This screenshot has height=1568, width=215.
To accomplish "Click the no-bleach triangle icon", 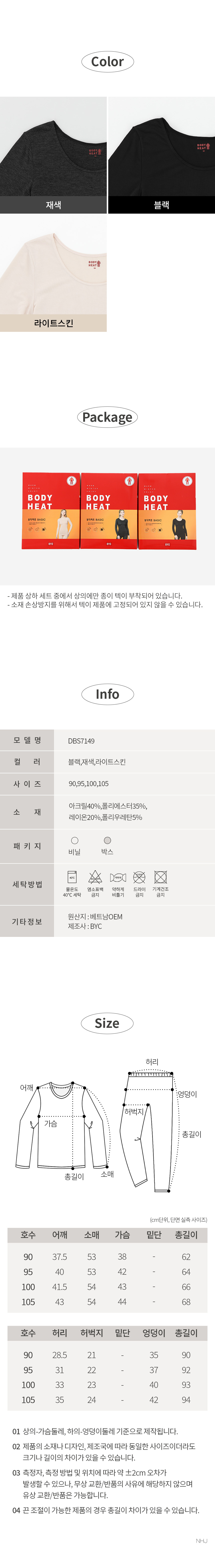I will tap(95, 877).
